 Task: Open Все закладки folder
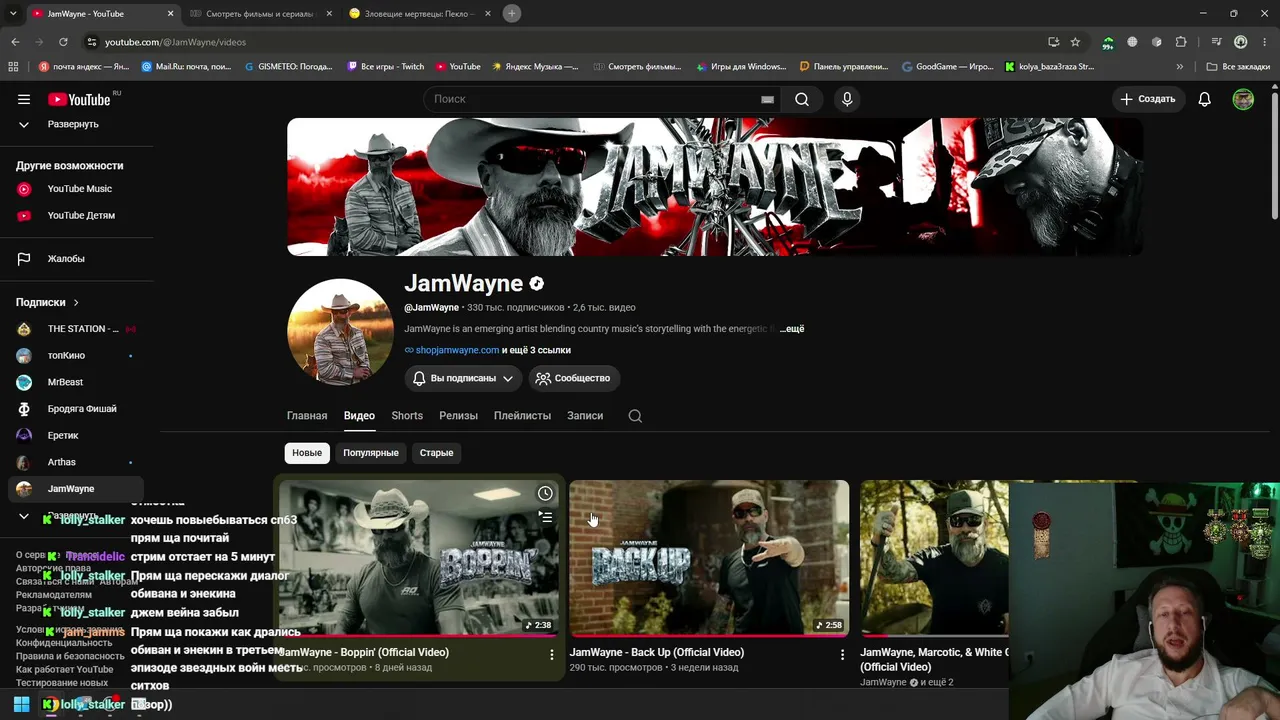[1238, 67]
